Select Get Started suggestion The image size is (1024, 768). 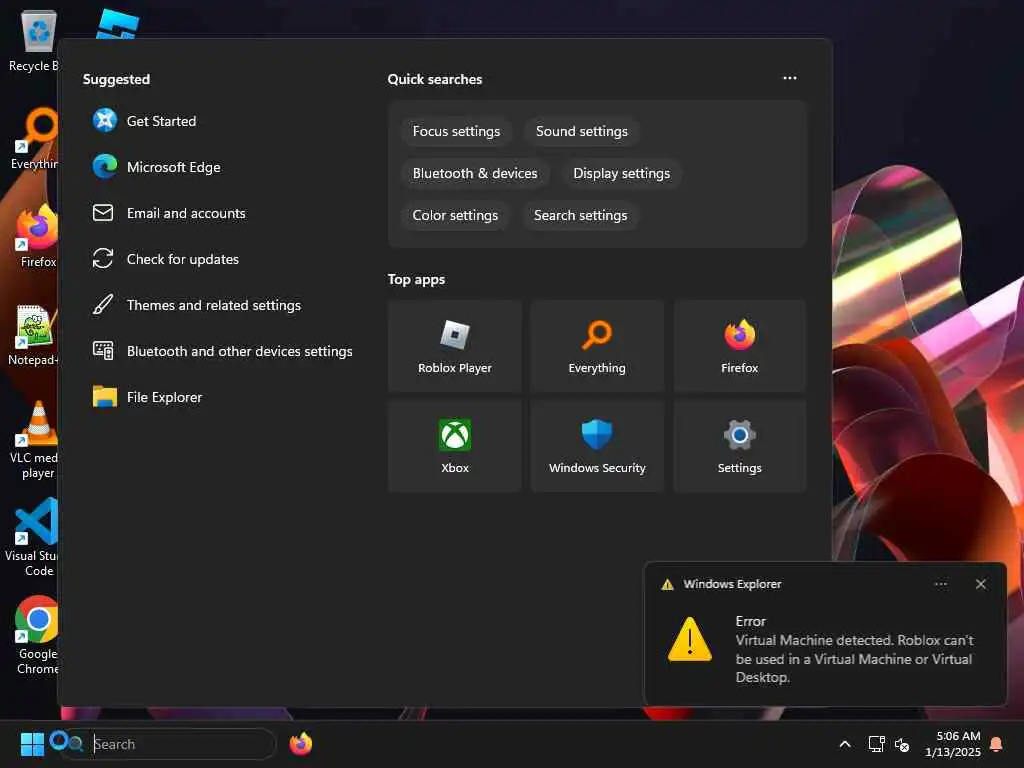(x=144, y=121)
